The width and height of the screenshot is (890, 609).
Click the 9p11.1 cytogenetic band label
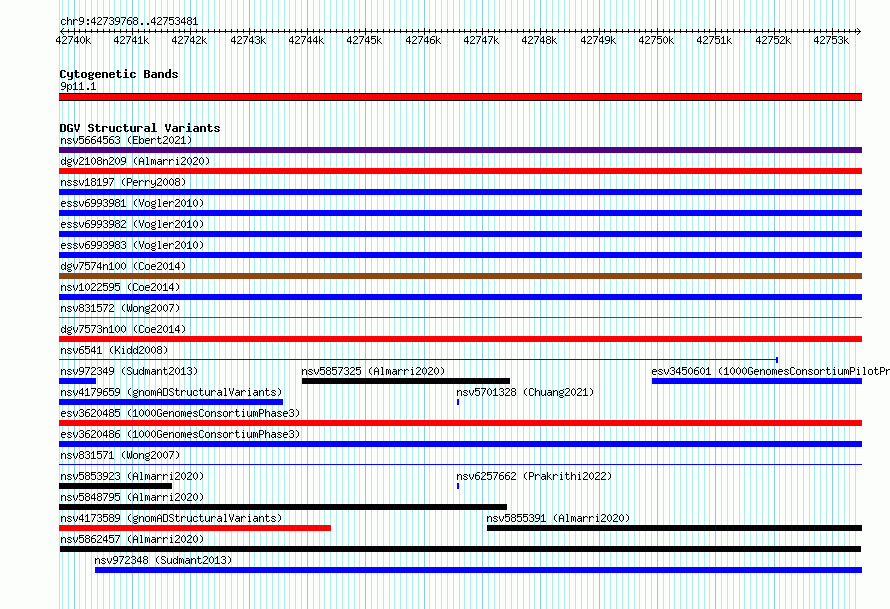click(x=78, y=86)
